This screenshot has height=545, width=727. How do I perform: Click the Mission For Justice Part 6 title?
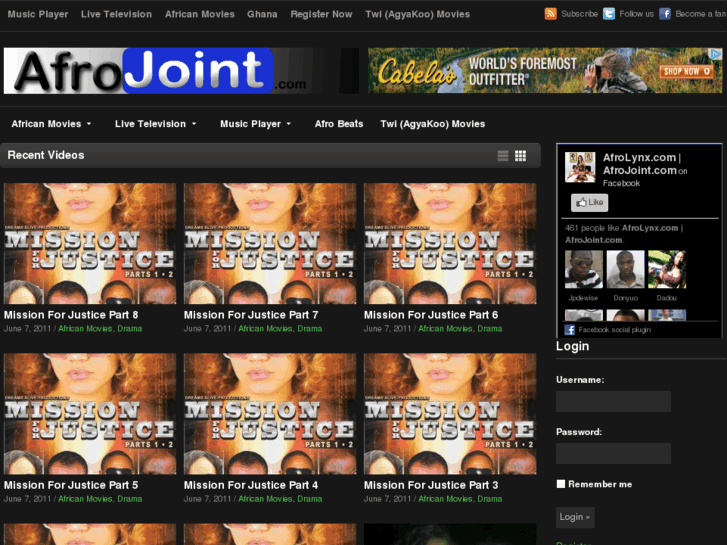431,315
